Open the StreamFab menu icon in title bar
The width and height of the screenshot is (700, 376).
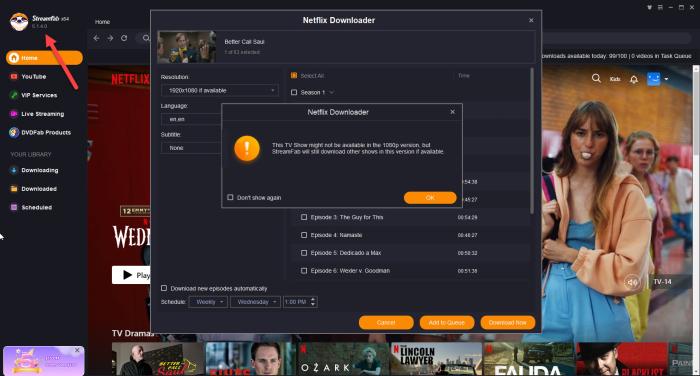660,8
